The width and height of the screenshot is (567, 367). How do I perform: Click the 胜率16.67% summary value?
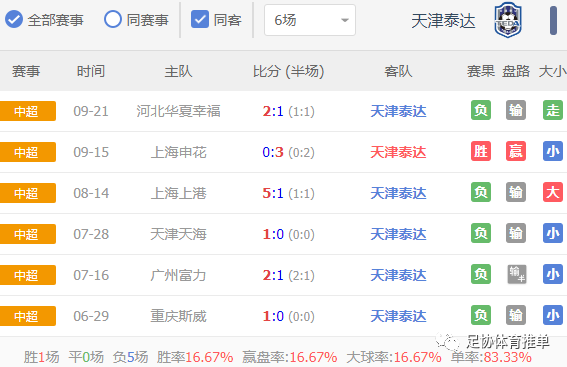[195, 357]
